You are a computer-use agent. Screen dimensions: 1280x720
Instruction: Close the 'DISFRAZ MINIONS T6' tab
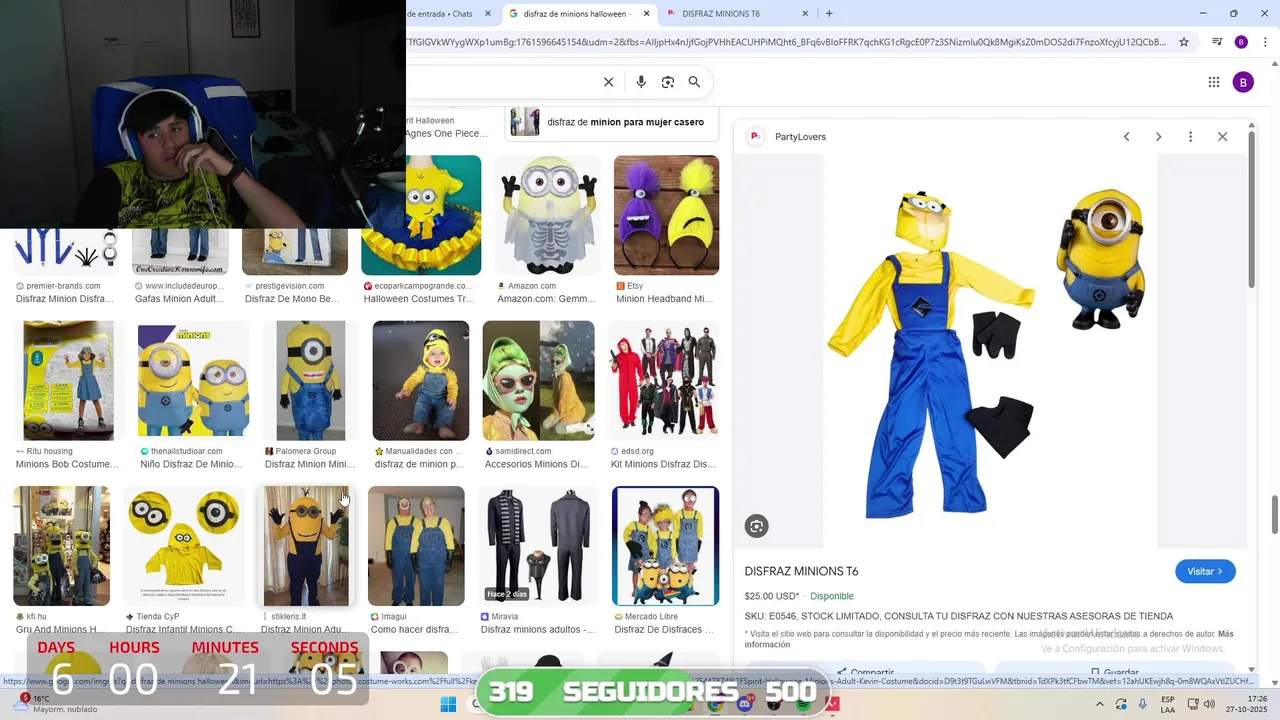805,14
